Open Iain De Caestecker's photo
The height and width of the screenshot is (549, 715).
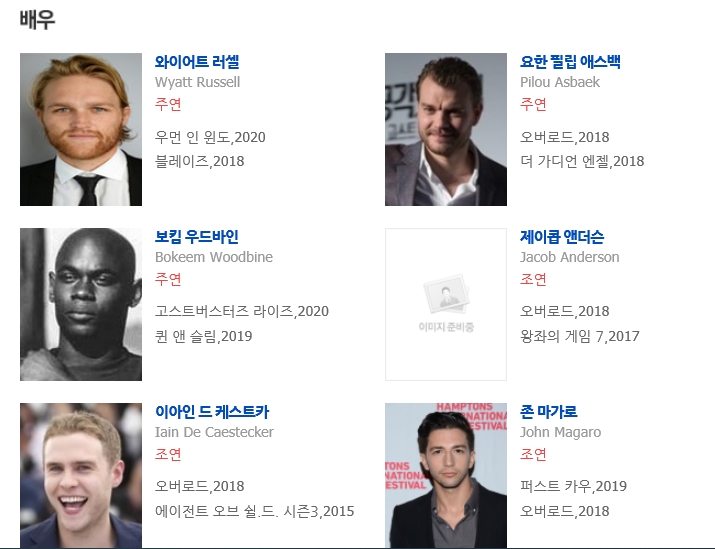click(x=81, y=475)
